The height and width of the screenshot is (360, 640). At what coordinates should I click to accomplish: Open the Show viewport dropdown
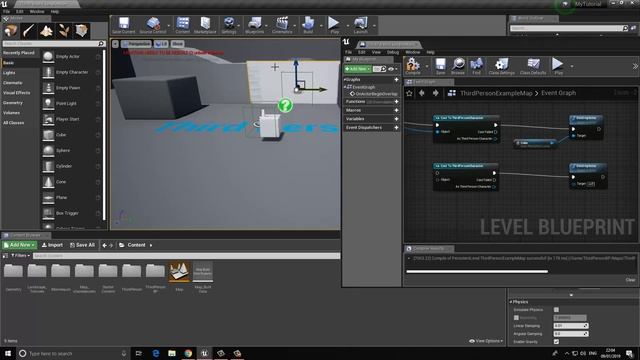coord(178,44)
